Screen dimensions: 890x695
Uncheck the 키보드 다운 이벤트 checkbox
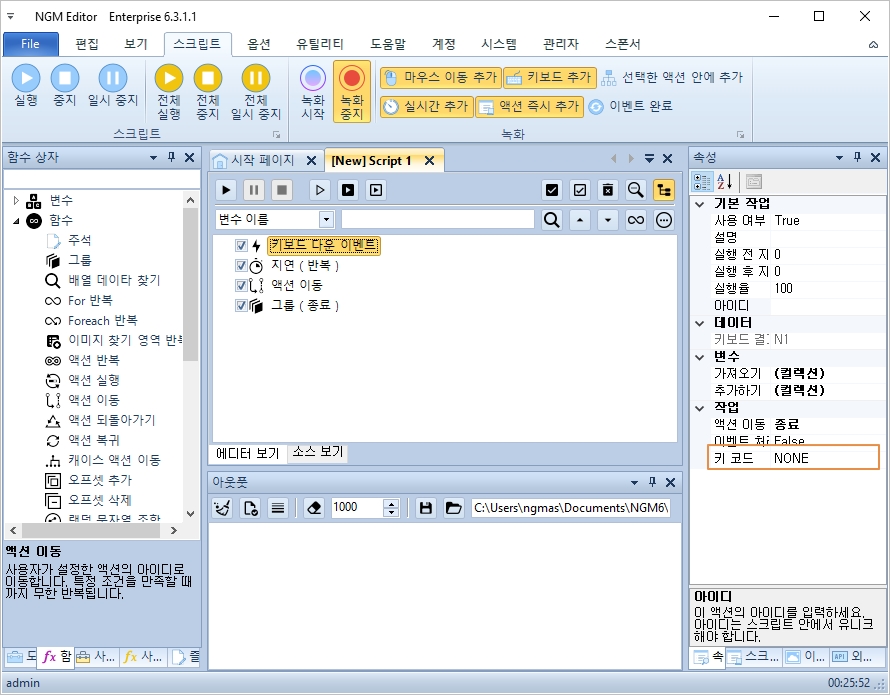click(241, 245)
